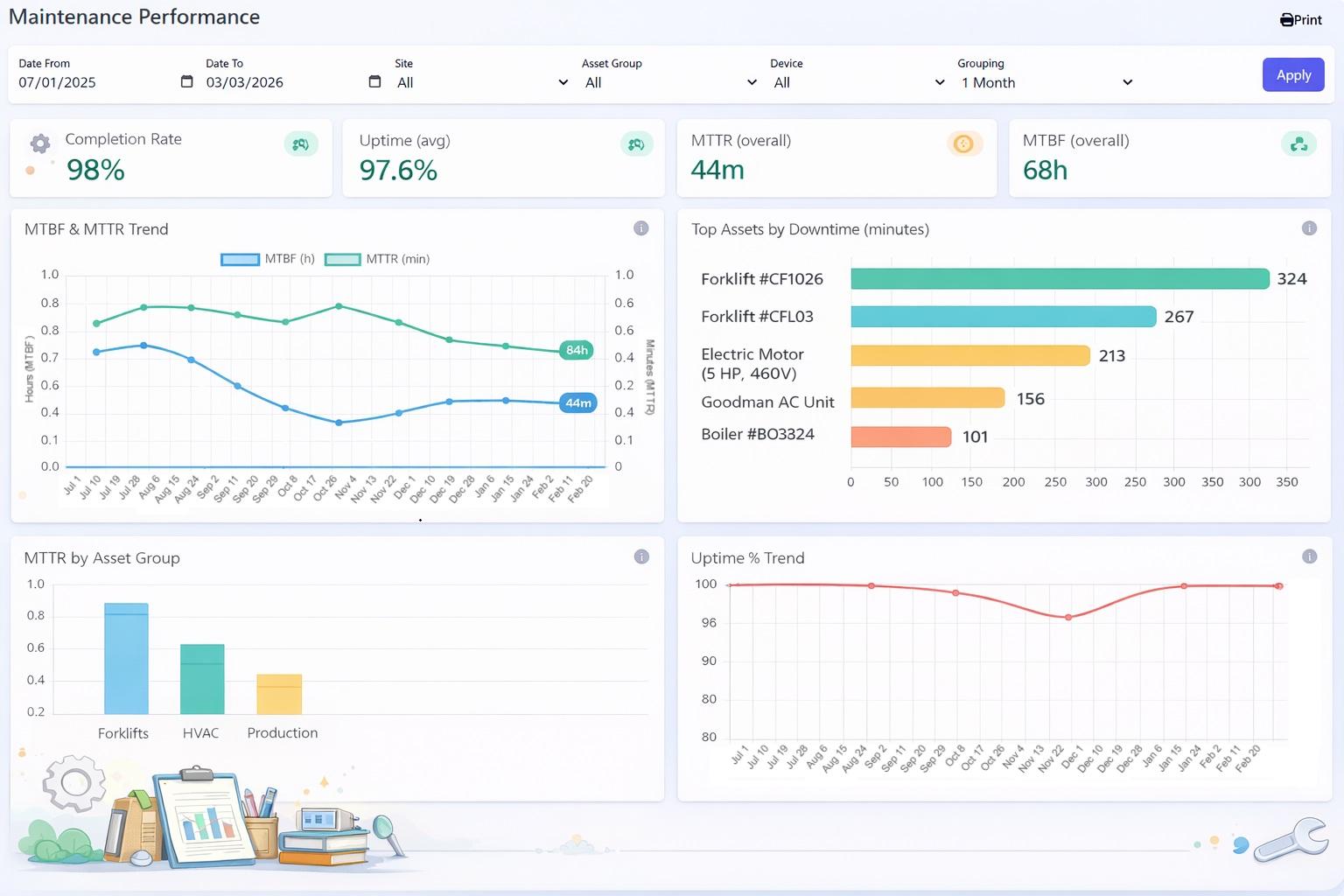Viewport: 1344px width, 896px height.
Task: Click the gauge icon on the Completion Rate card
Action: tap(301, 143)
